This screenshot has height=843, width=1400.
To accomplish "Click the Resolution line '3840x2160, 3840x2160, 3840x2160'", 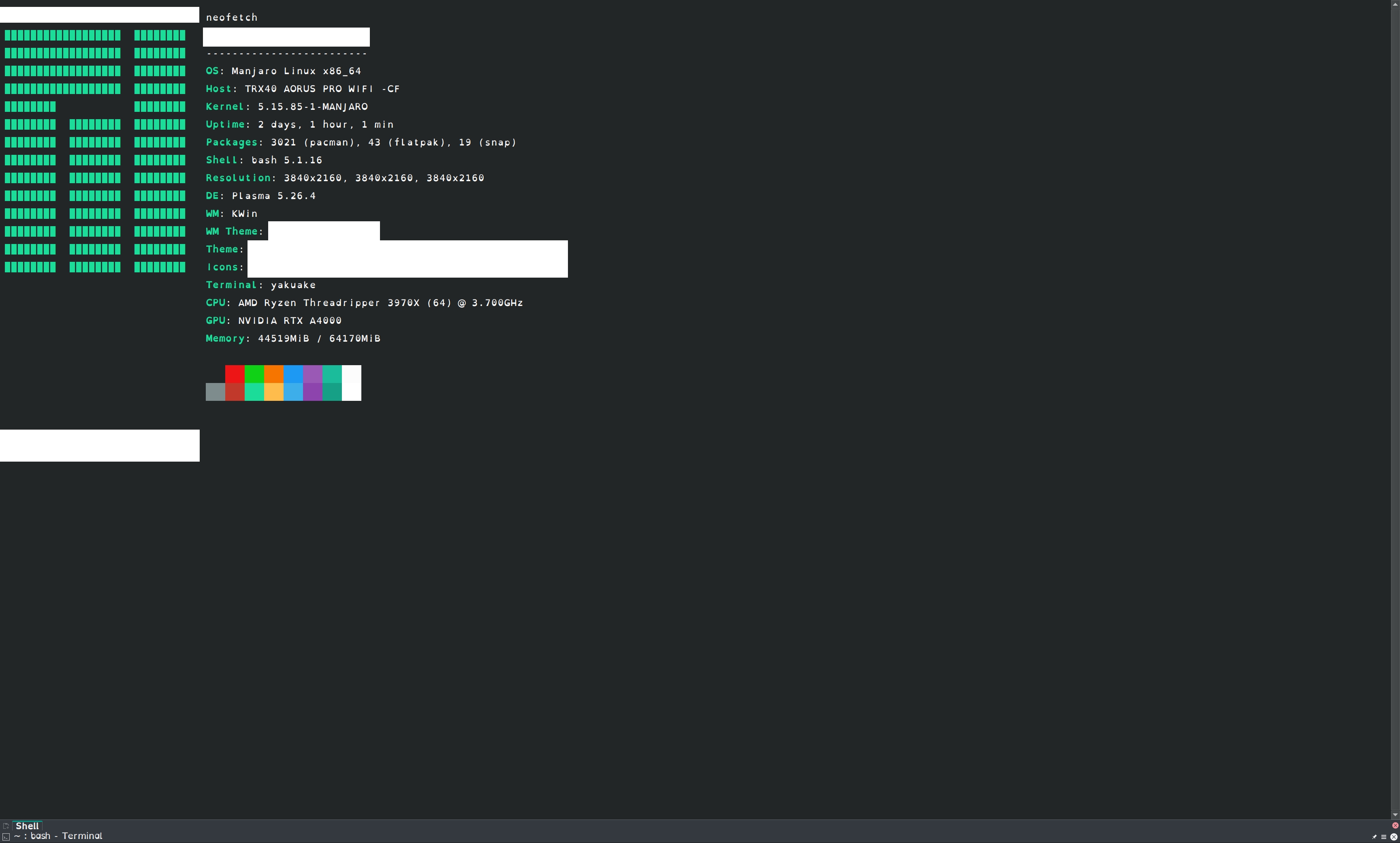I will click(345, 178).
